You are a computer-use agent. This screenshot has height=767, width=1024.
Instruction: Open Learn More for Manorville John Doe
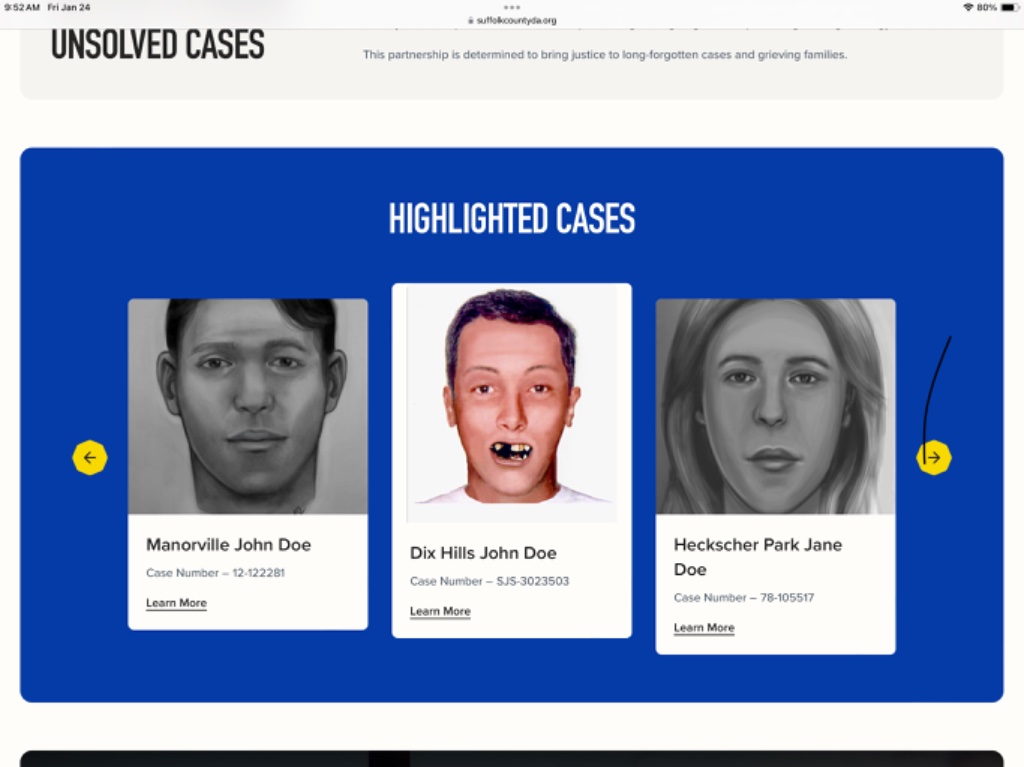coord(176,603)
